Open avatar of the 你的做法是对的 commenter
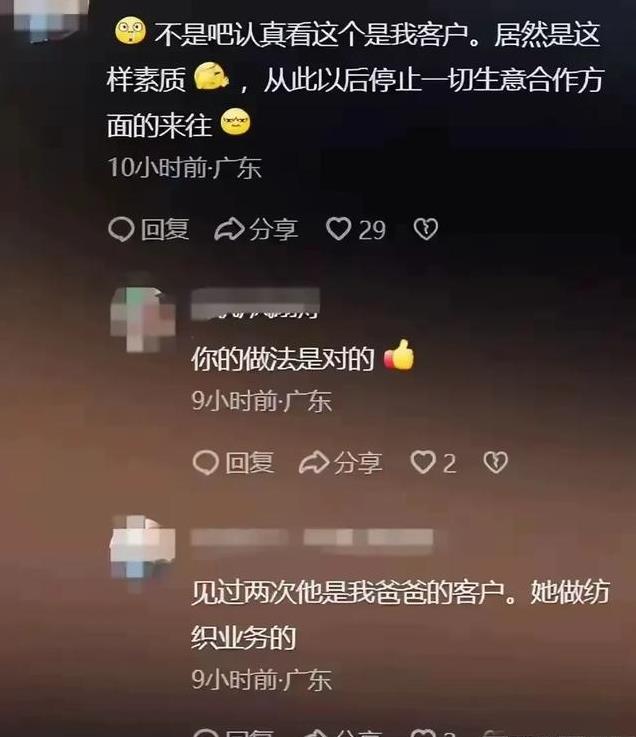This screenshot has height=737, width=636. click(x=143, y=319)
